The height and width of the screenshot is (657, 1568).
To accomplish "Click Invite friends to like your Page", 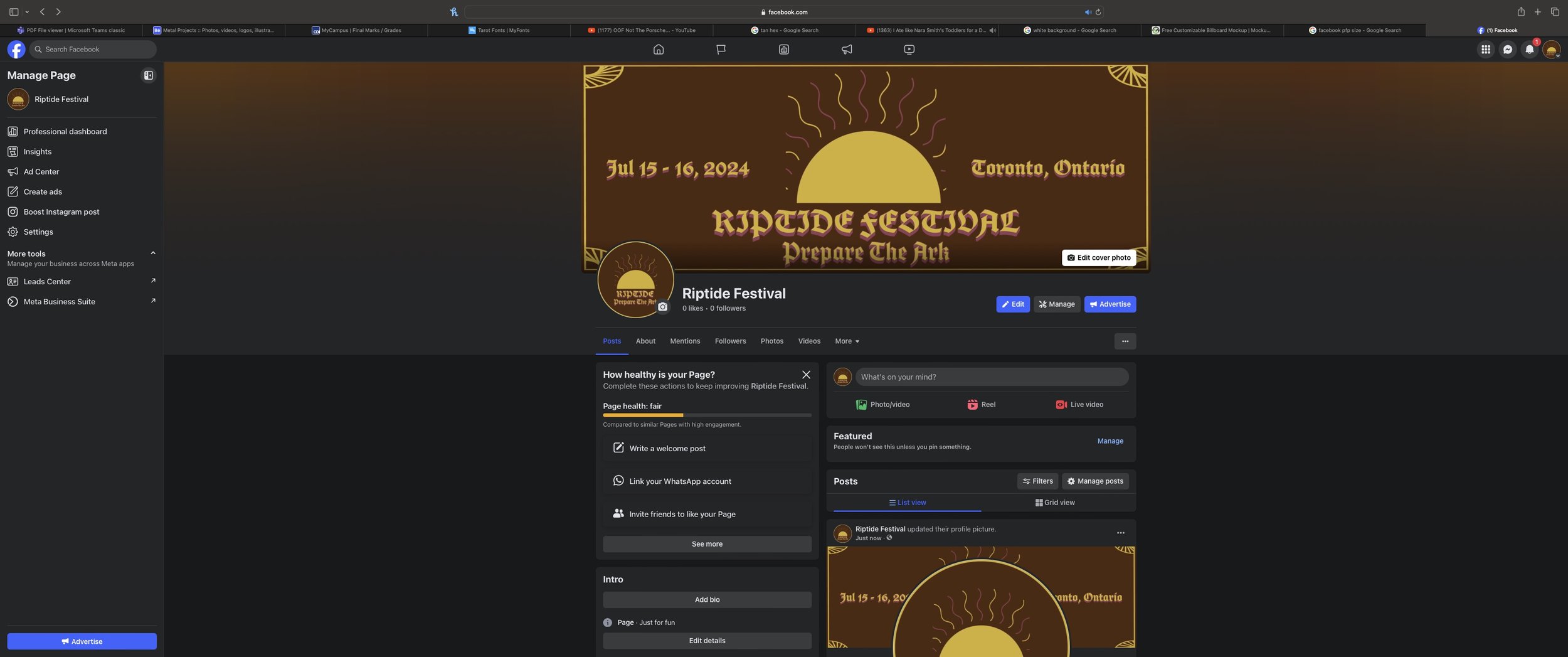I will [707, 513].
